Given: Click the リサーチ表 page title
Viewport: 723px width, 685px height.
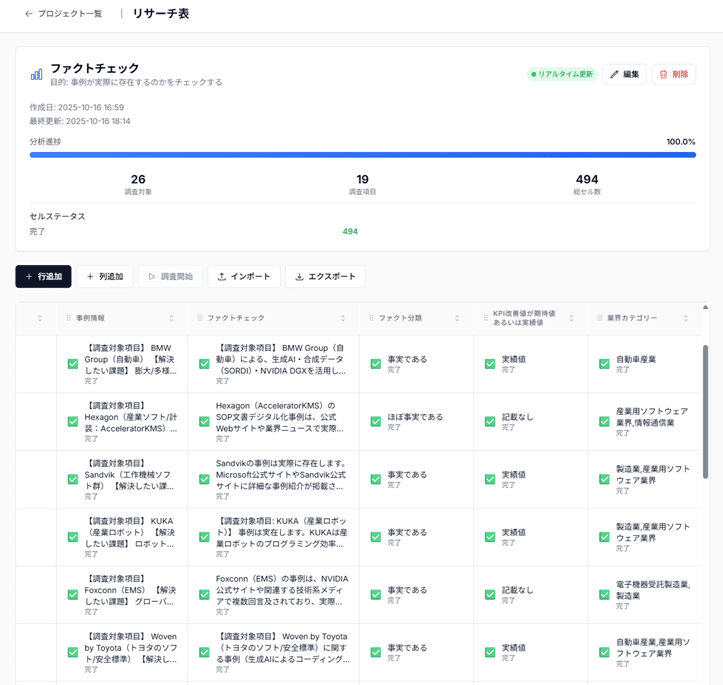Looking at the screenshot, I should coord(161,14).
